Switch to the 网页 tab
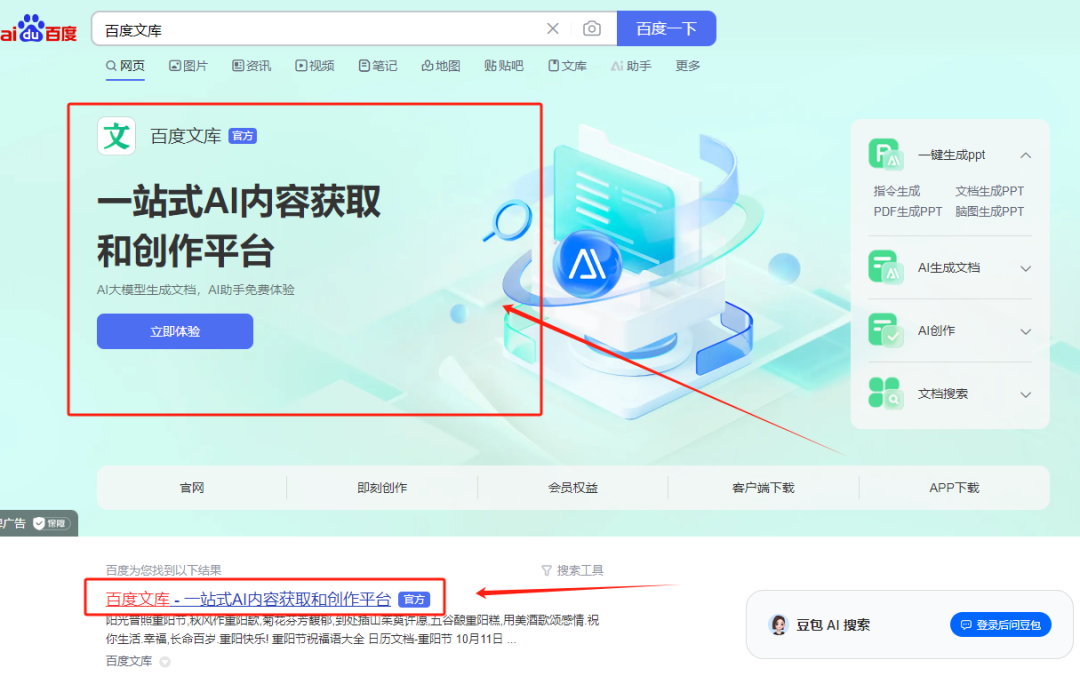This screenshot has height=684, width=1080. (x=125, y=66)
